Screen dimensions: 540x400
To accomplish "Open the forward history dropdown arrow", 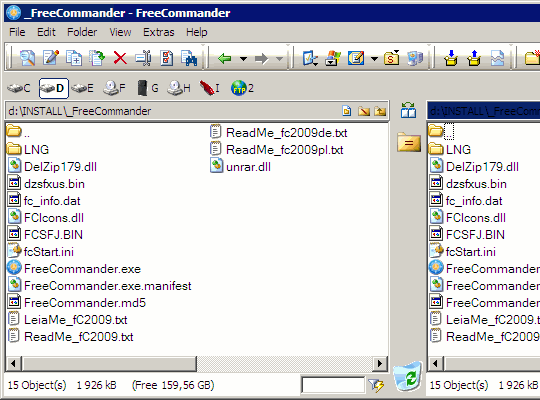I will (280, 59).
